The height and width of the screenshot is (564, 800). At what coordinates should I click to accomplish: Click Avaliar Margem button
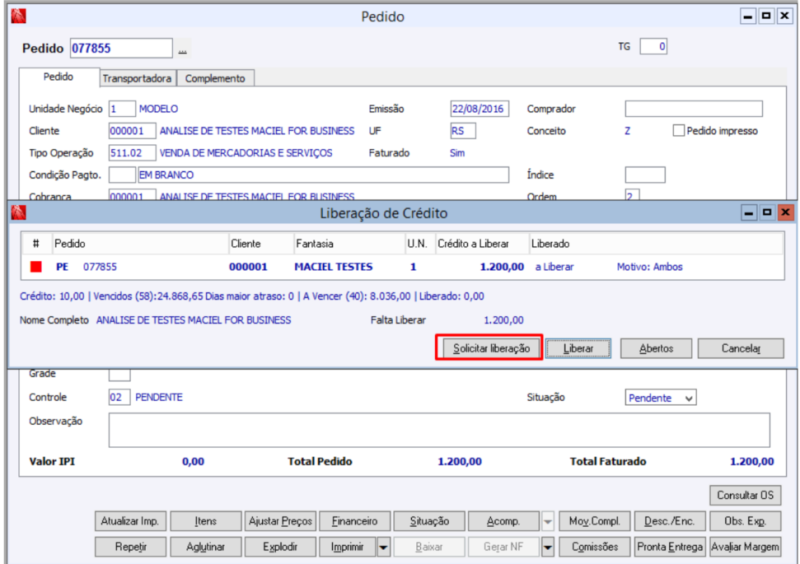pyautogui.click(x=745, y=547)
